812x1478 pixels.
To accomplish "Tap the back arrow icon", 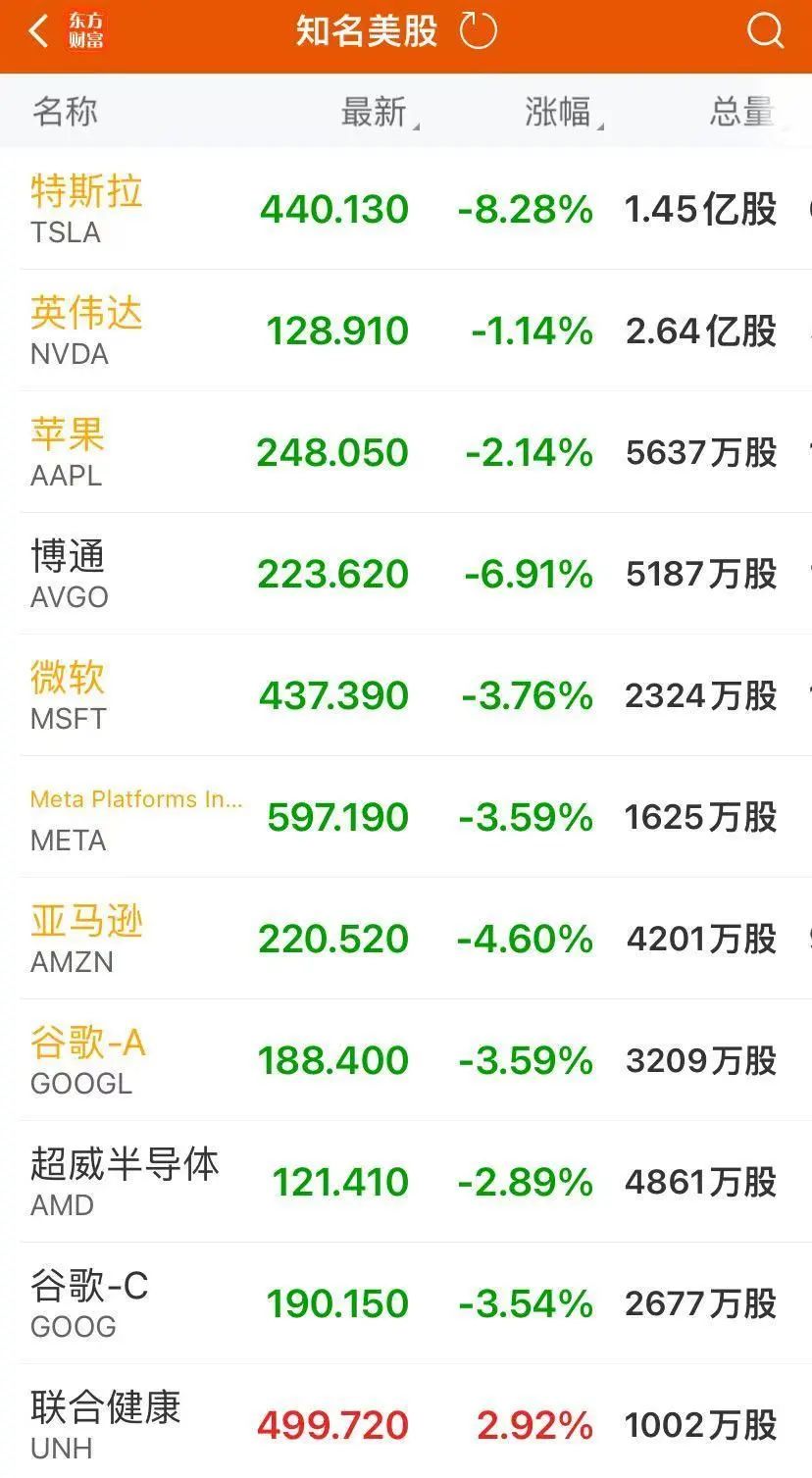I will click(39, 31).
